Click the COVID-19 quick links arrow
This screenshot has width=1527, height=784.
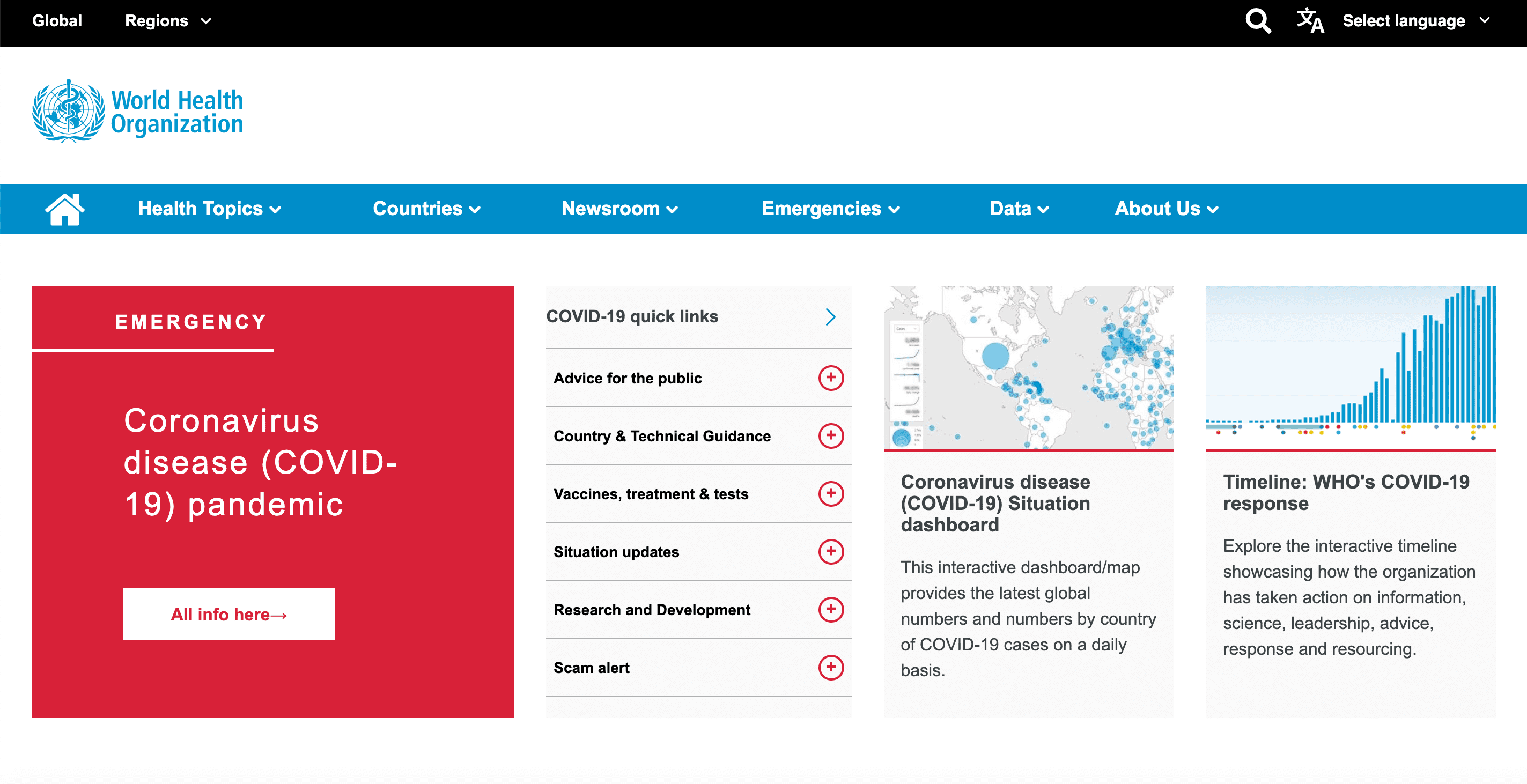(x=830, y=316)
